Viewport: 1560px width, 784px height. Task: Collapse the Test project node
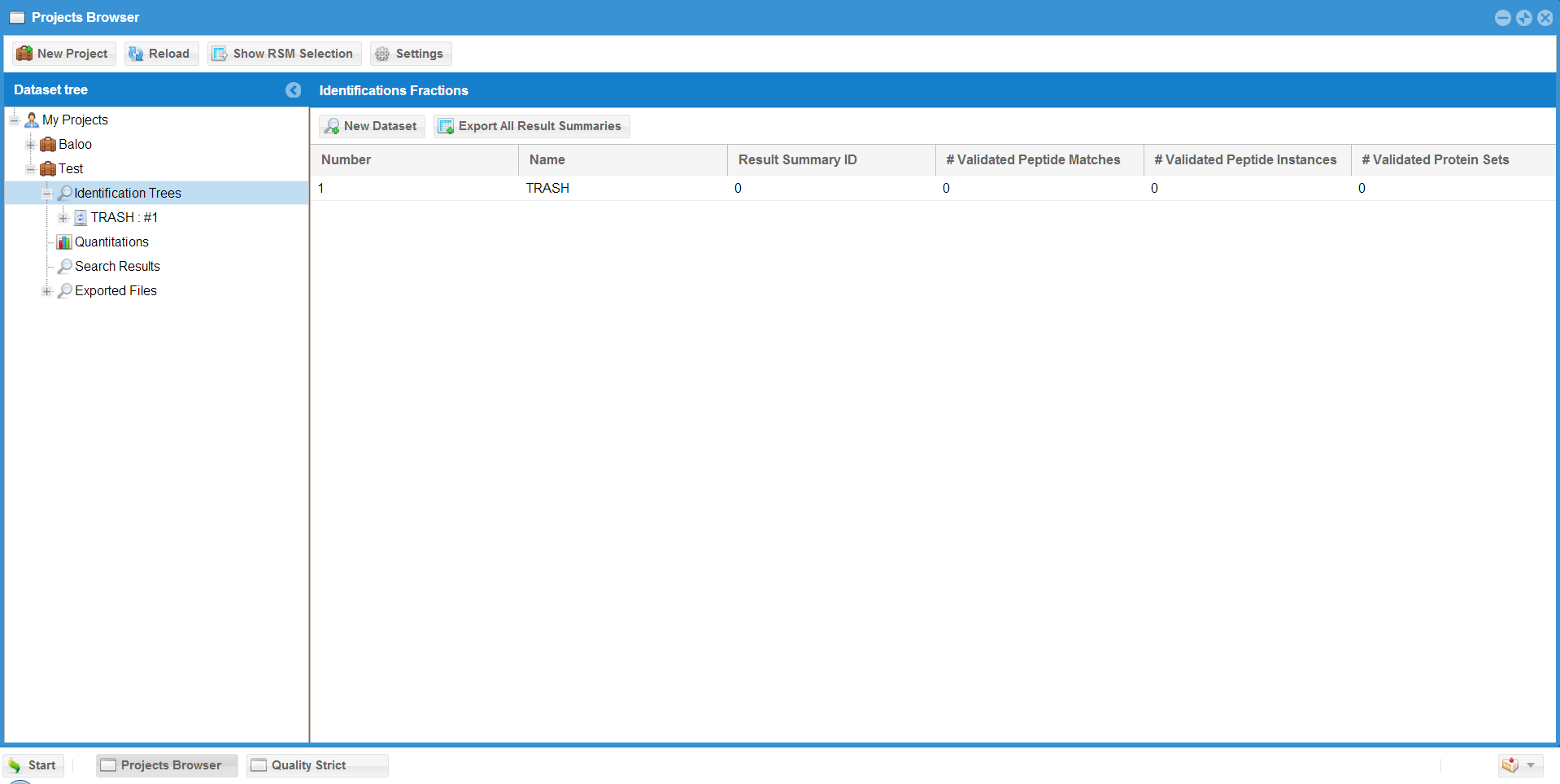(31, 169)
